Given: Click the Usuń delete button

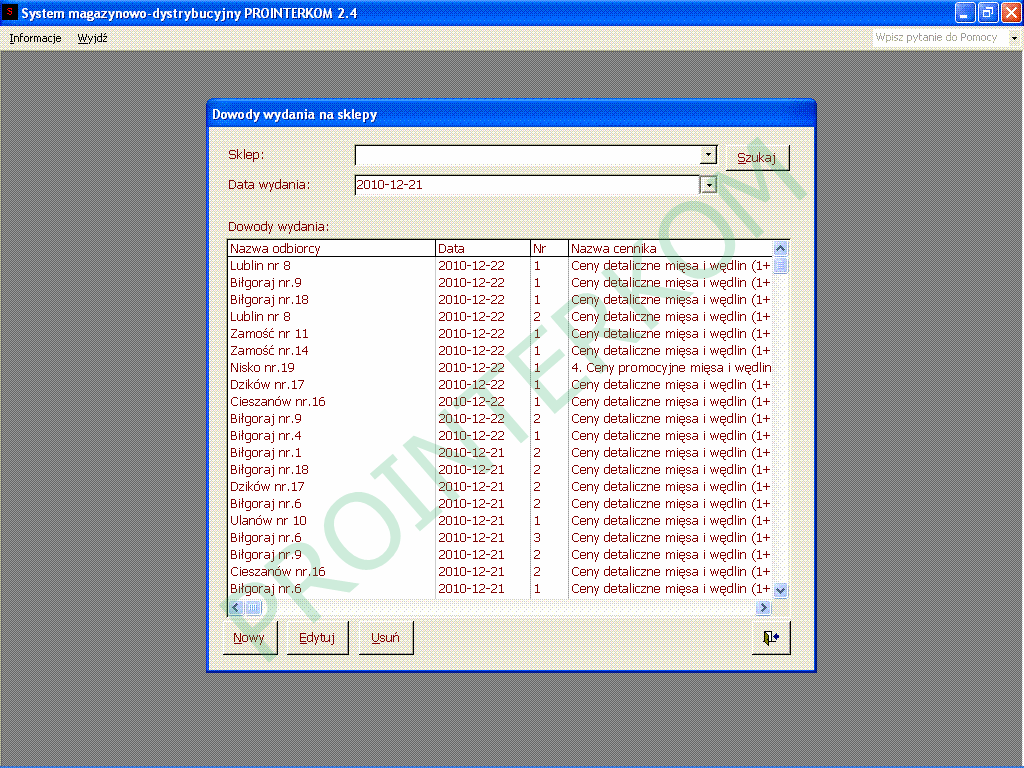Looking at the screenshot, I should (385, 638).
